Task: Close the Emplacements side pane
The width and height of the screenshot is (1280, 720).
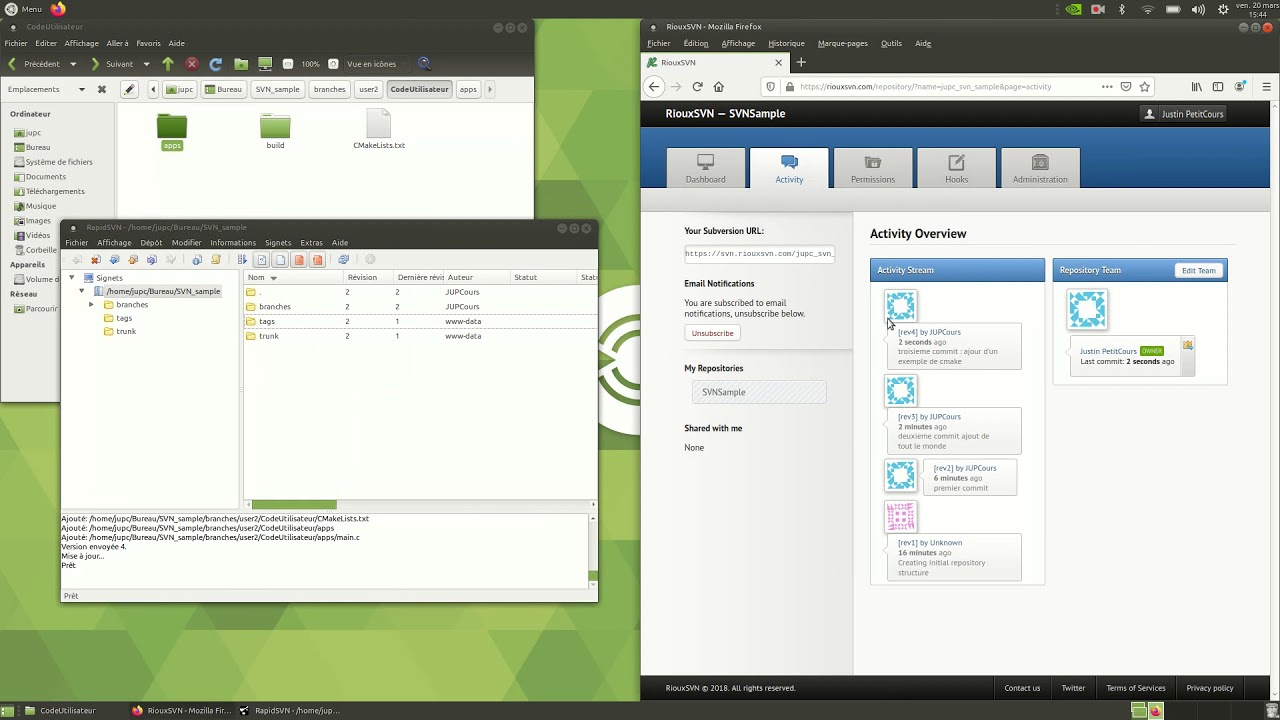Action: 101,89
